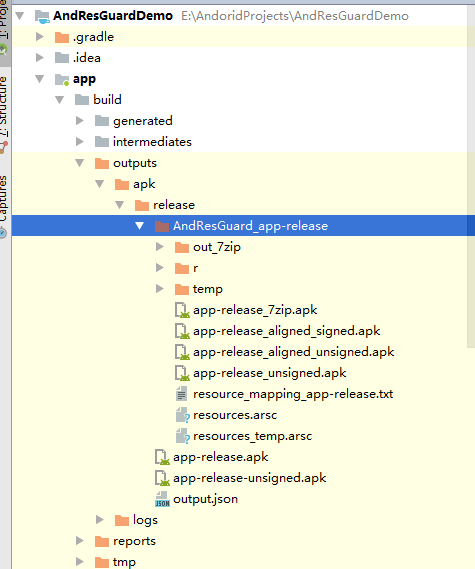Screen dimensions: 475x569
Task: Select app-release_aligned_unsigned.apk file name
Action: 294,352
